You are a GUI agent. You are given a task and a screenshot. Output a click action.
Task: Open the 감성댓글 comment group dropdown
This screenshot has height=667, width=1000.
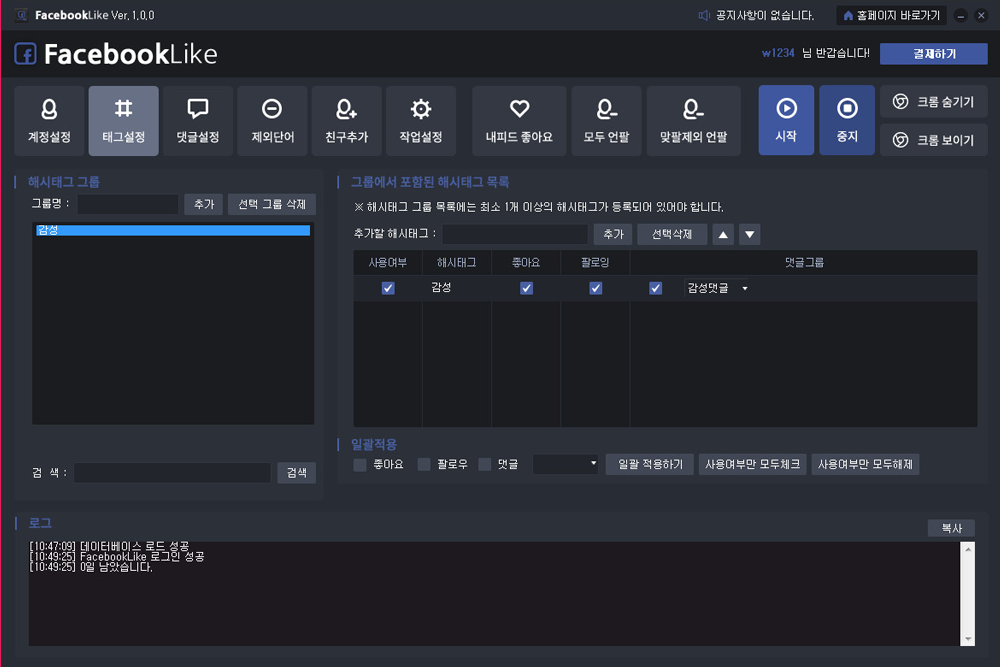(717, 288)
